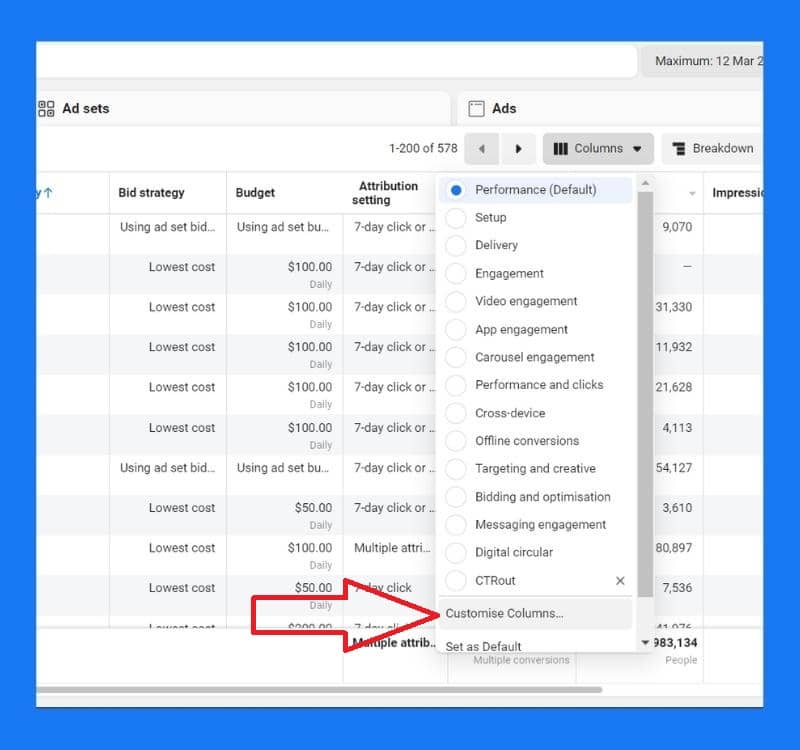Click the horizontal table scrollbar

(319, 690)
